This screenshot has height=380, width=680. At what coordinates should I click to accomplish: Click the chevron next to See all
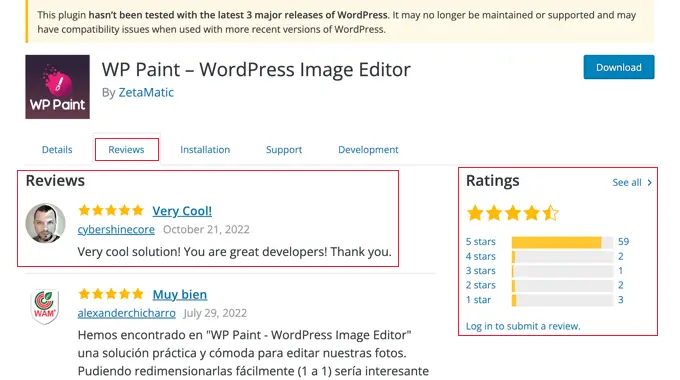649,183
